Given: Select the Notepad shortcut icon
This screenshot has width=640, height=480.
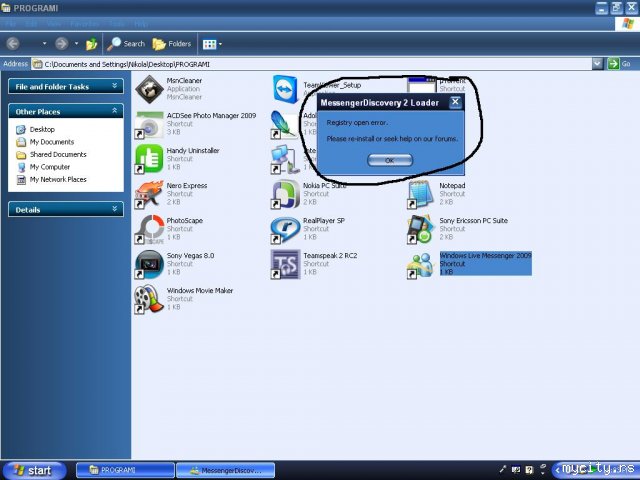Looking at the screenshot, I should tap(420, 194).
